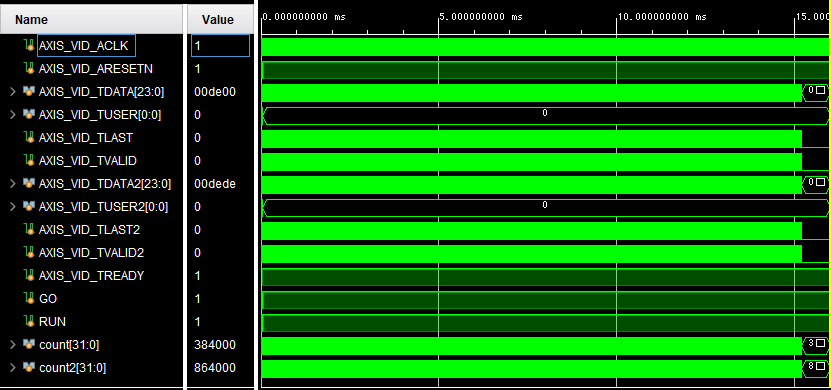The image size is (831, 390).
Task: Select the GO signal name
Action: (x=48, y=299)
